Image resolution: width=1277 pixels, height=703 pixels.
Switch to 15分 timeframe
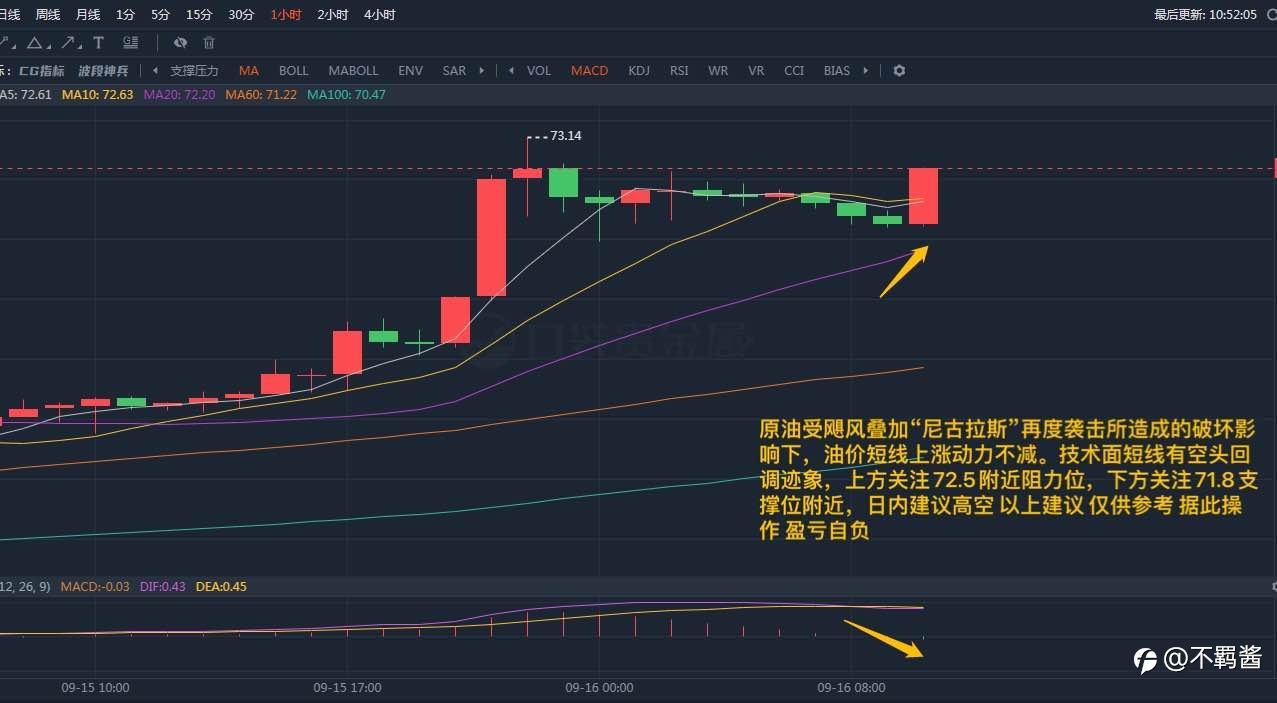199,15
